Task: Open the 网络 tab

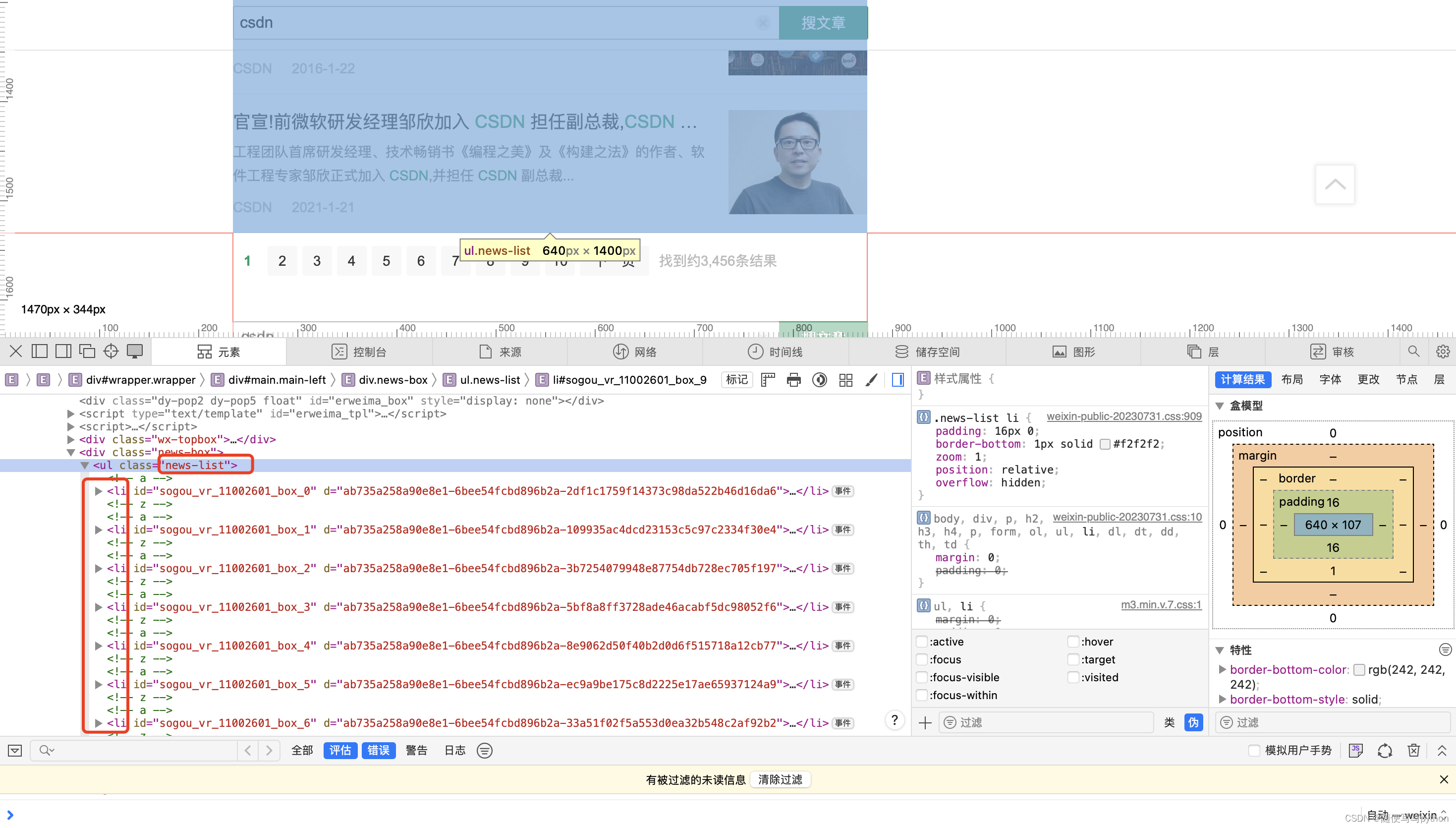Action: 634,352
